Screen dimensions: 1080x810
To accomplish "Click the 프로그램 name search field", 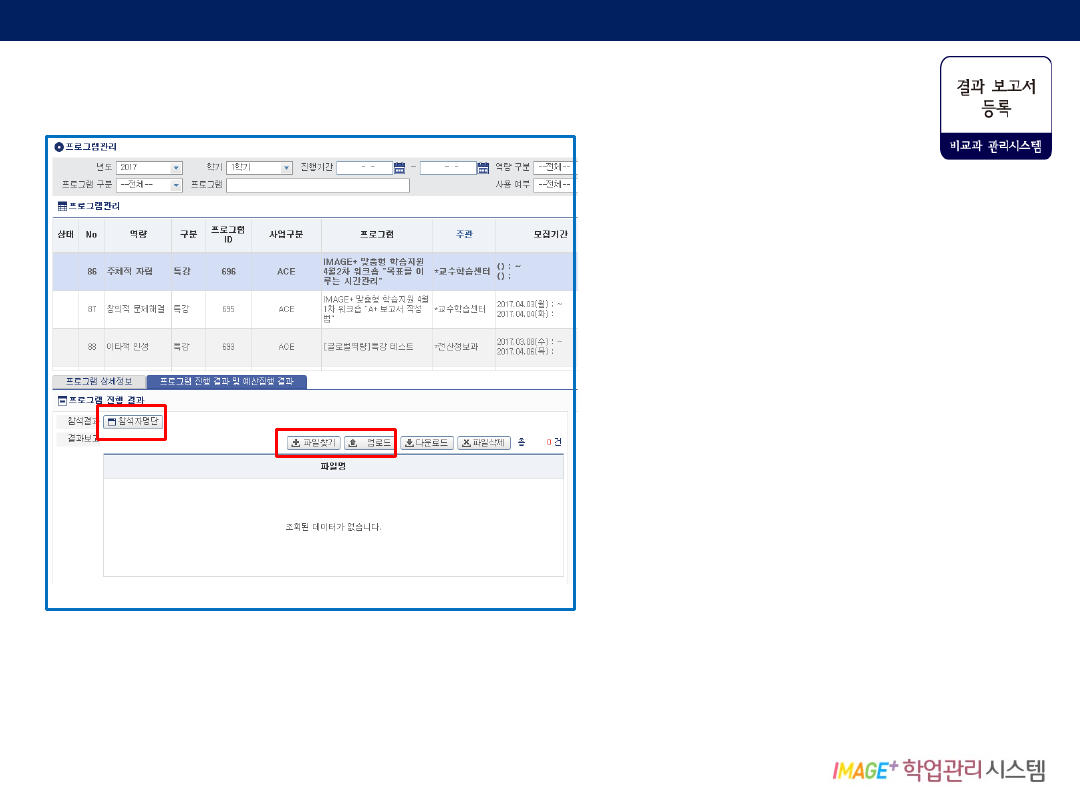I will (317, 185).
